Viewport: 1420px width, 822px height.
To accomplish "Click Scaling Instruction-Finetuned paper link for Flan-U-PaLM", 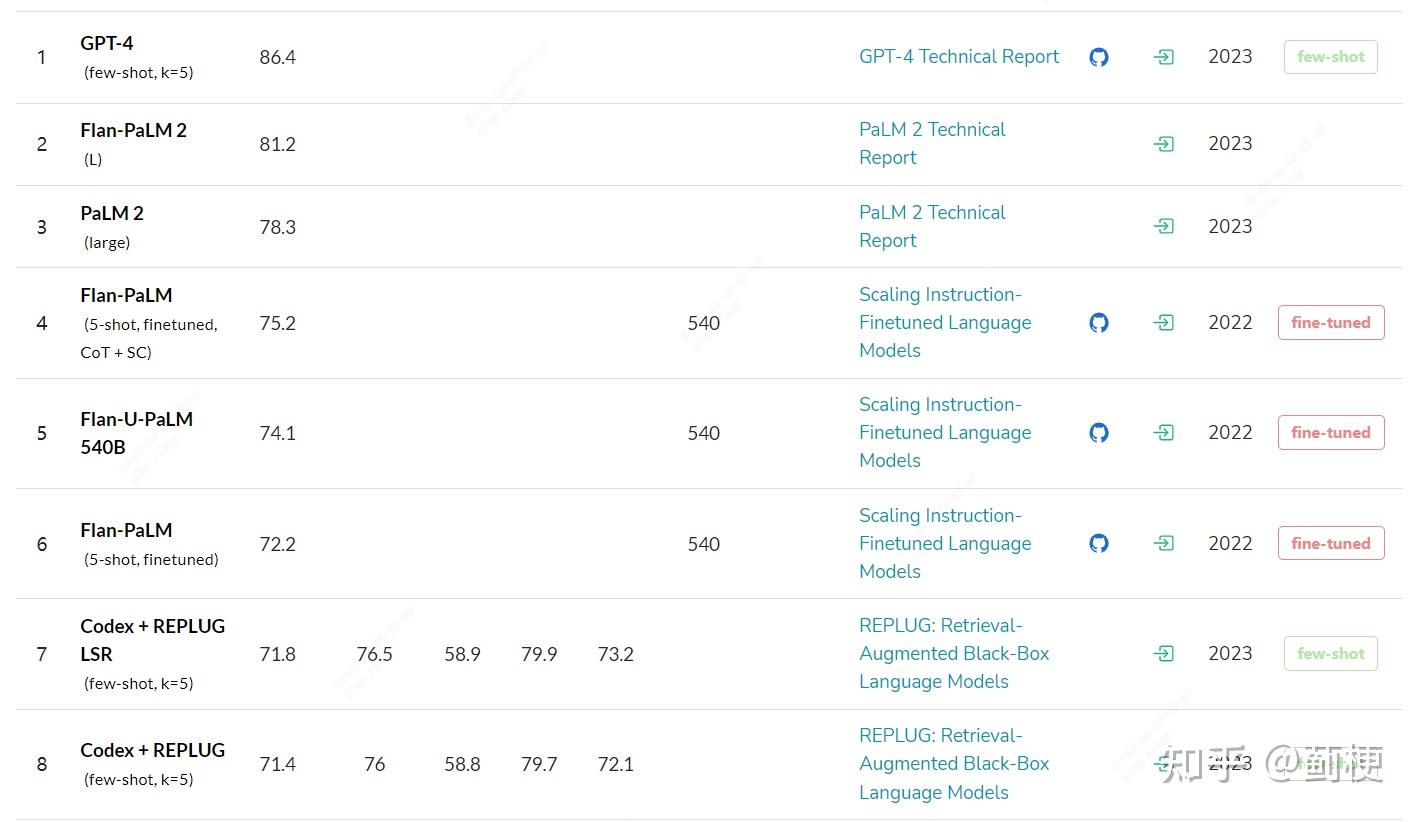I will 944,432.
